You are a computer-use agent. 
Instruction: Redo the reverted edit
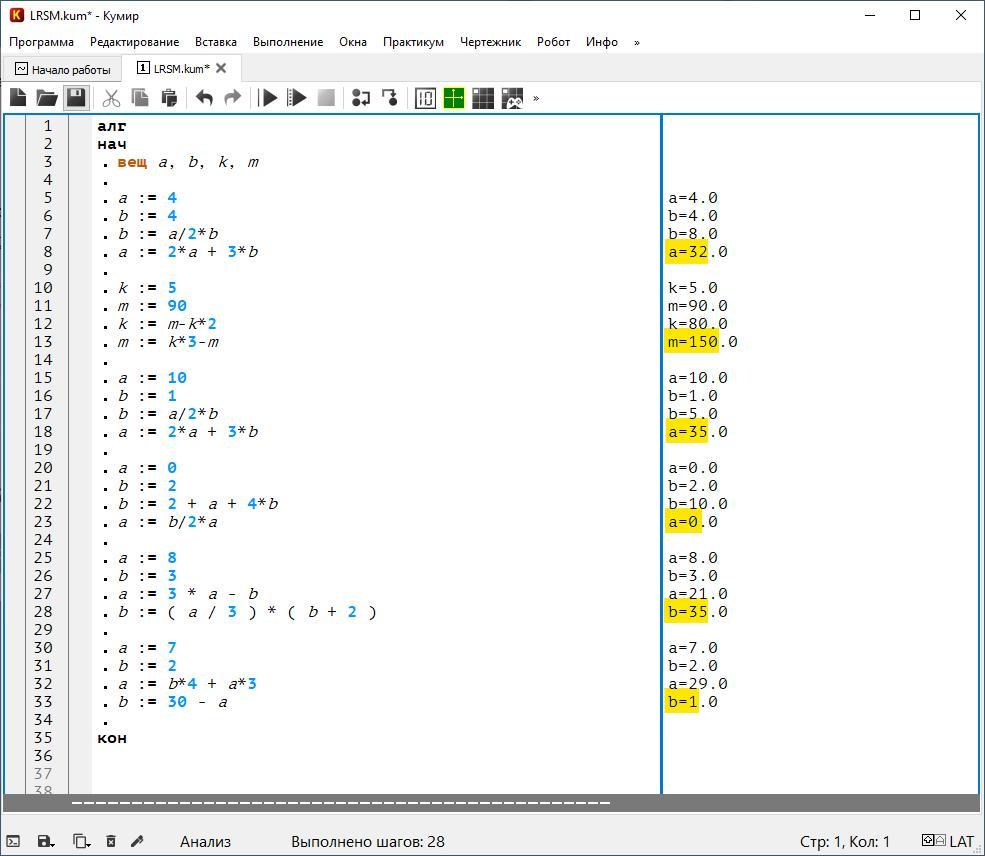[233, 98]
